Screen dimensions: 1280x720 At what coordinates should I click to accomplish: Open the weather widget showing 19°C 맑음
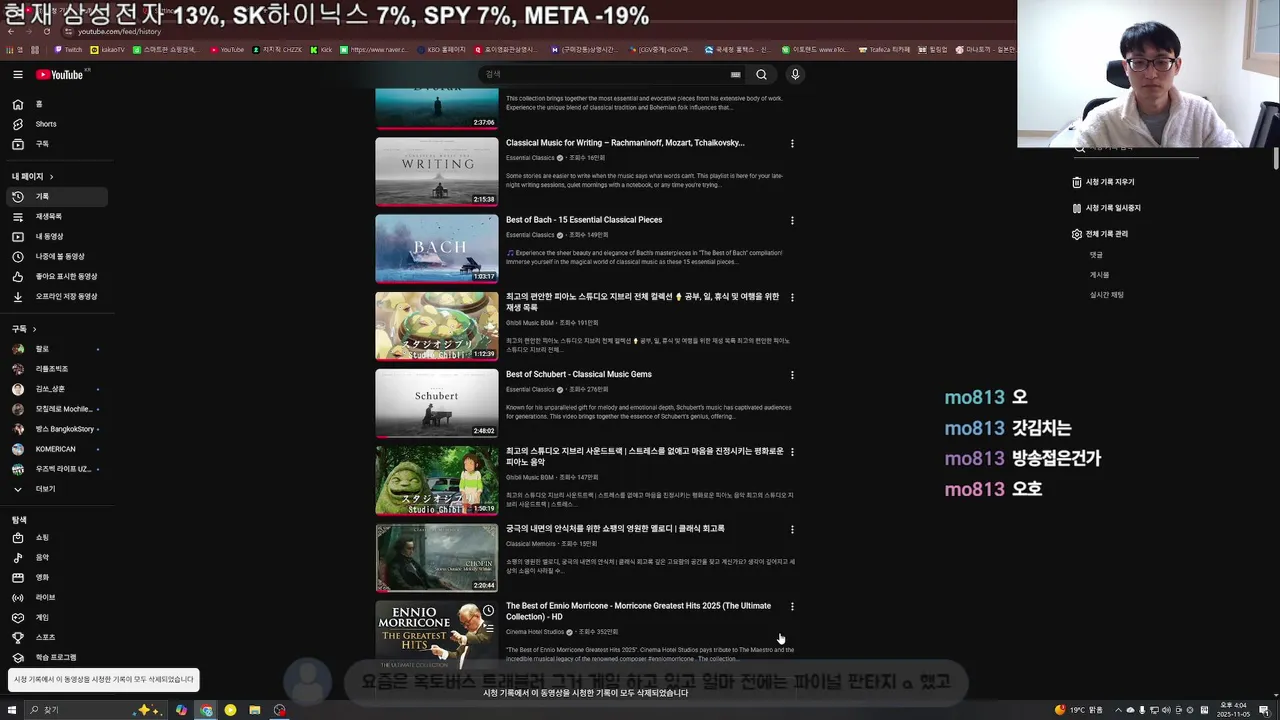coord(1078,710)
